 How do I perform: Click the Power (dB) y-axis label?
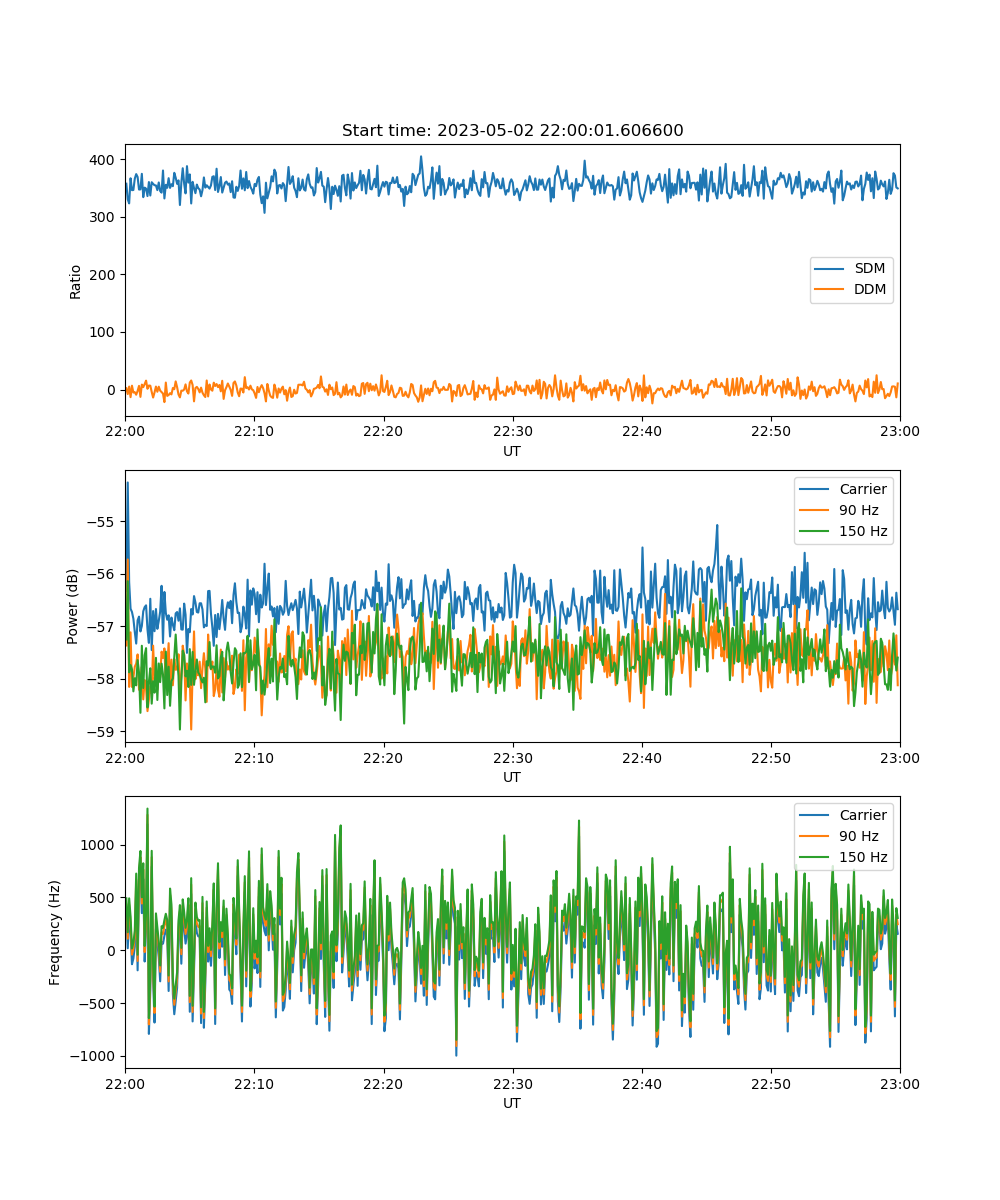point(73,606)
